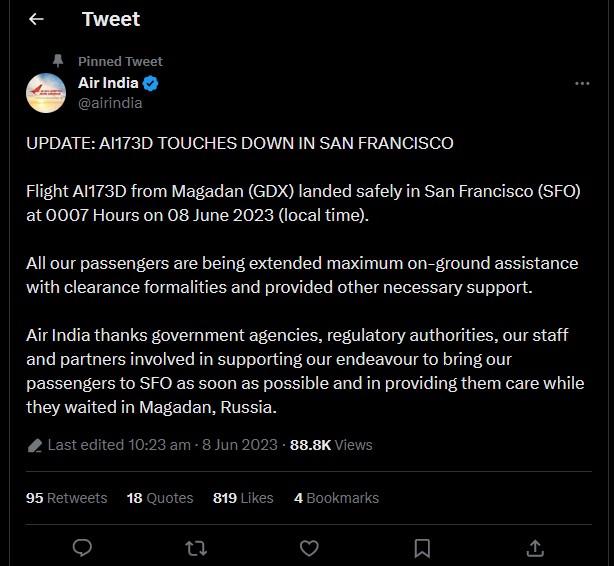614x566 pixels.
Task: Click the retweet arrows icon
Action: (x=196, y=548)
